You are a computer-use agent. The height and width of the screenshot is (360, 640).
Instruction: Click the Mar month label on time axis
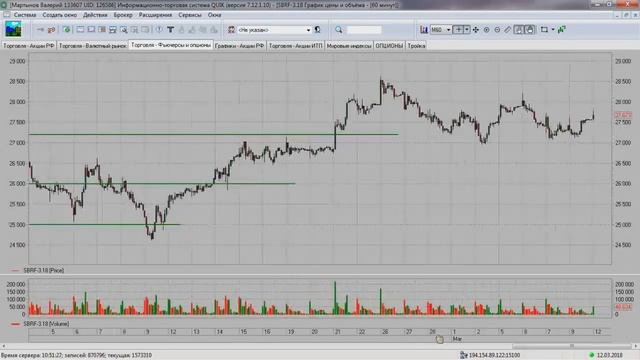457,339
